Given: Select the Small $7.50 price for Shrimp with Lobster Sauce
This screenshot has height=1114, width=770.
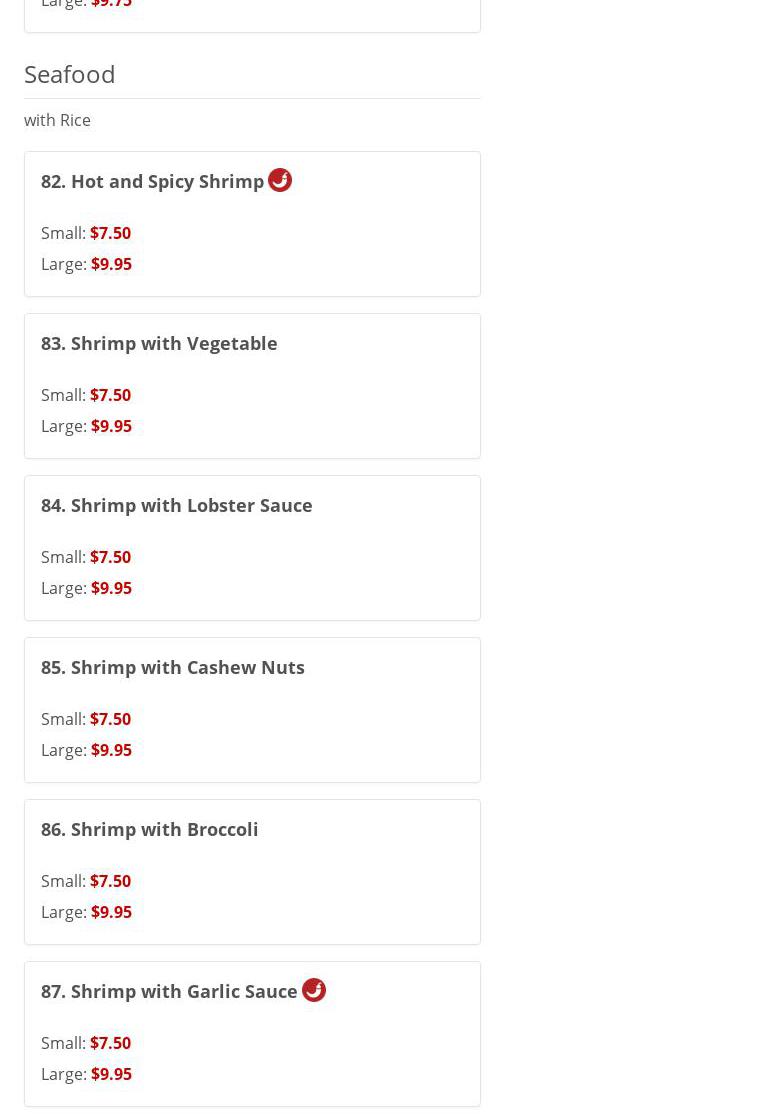Looking at the screenshot, I should pos(110,557).
